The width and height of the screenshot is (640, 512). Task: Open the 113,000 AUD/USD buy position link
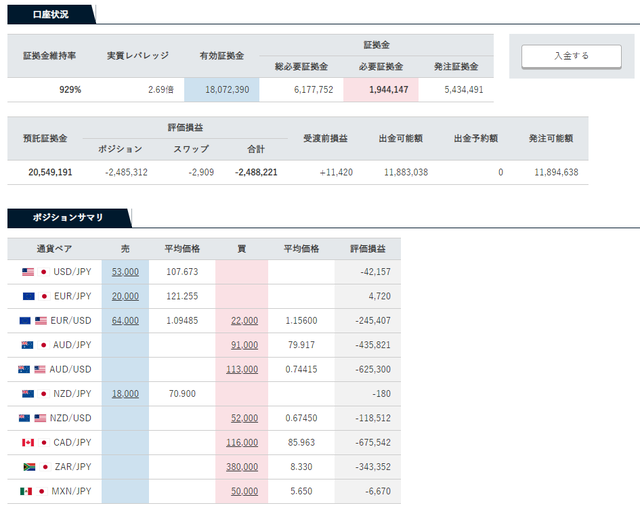click(x=241, y=369)
